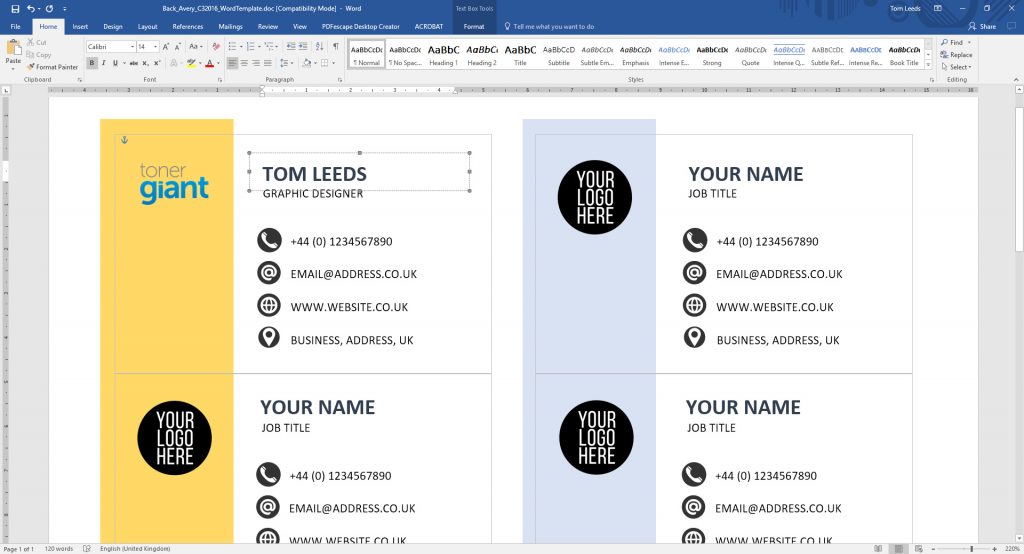This screenshot has width=1024, height=554.
Task: Click the Format Painter button
Action: pyautogui.click(x=52, y=67)
